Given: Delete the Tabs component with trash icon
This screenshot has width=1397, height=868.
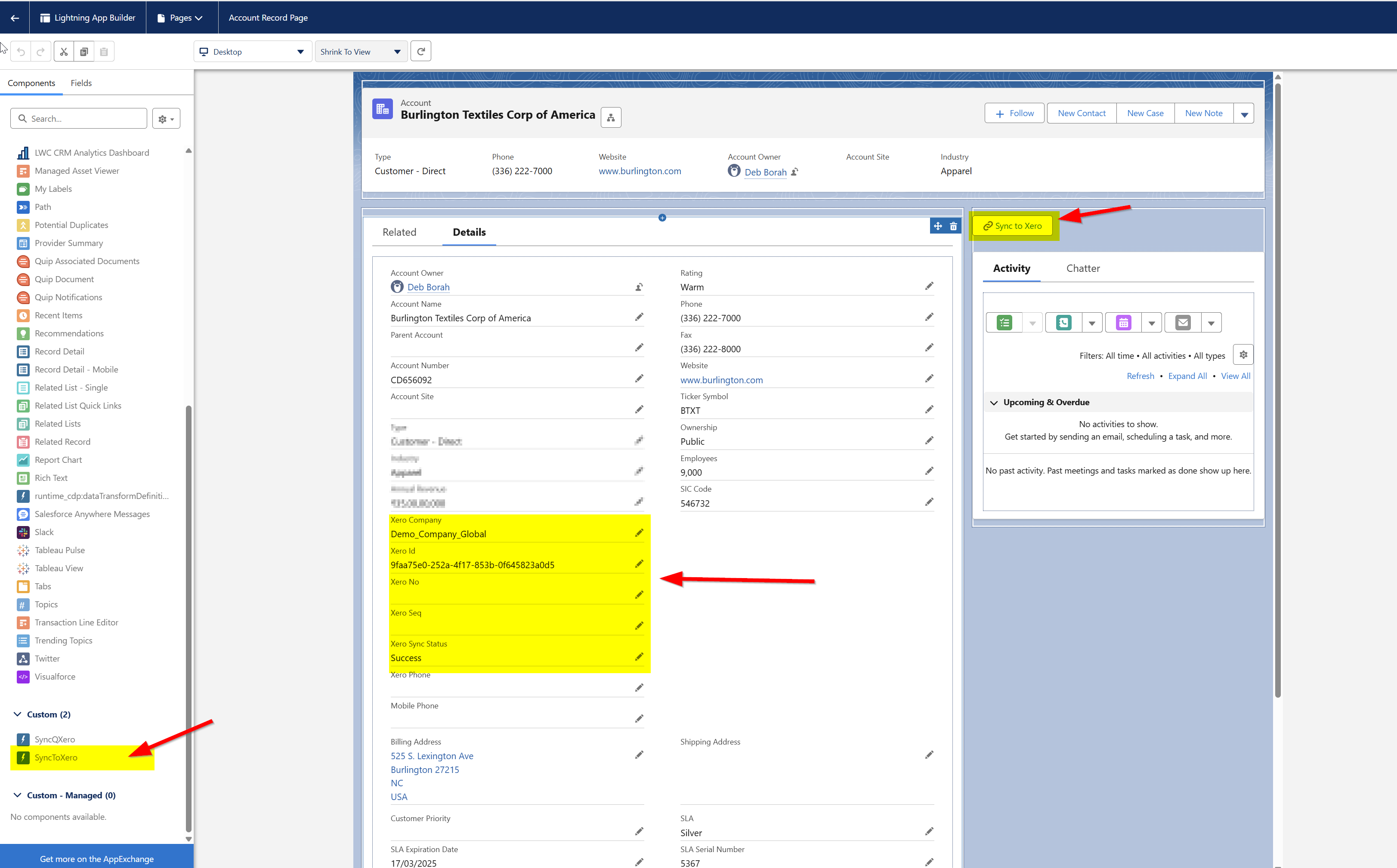Looking at the screenshot, I should (954, 226).
